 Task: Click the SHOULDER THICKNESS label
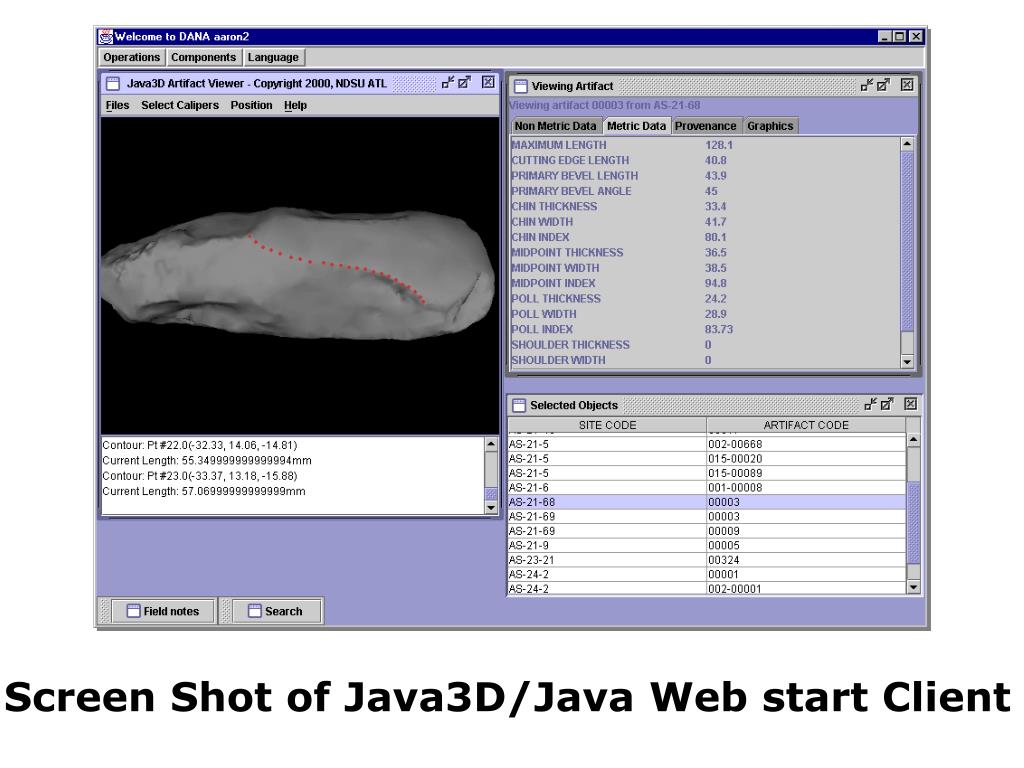(x=570, y=344)
